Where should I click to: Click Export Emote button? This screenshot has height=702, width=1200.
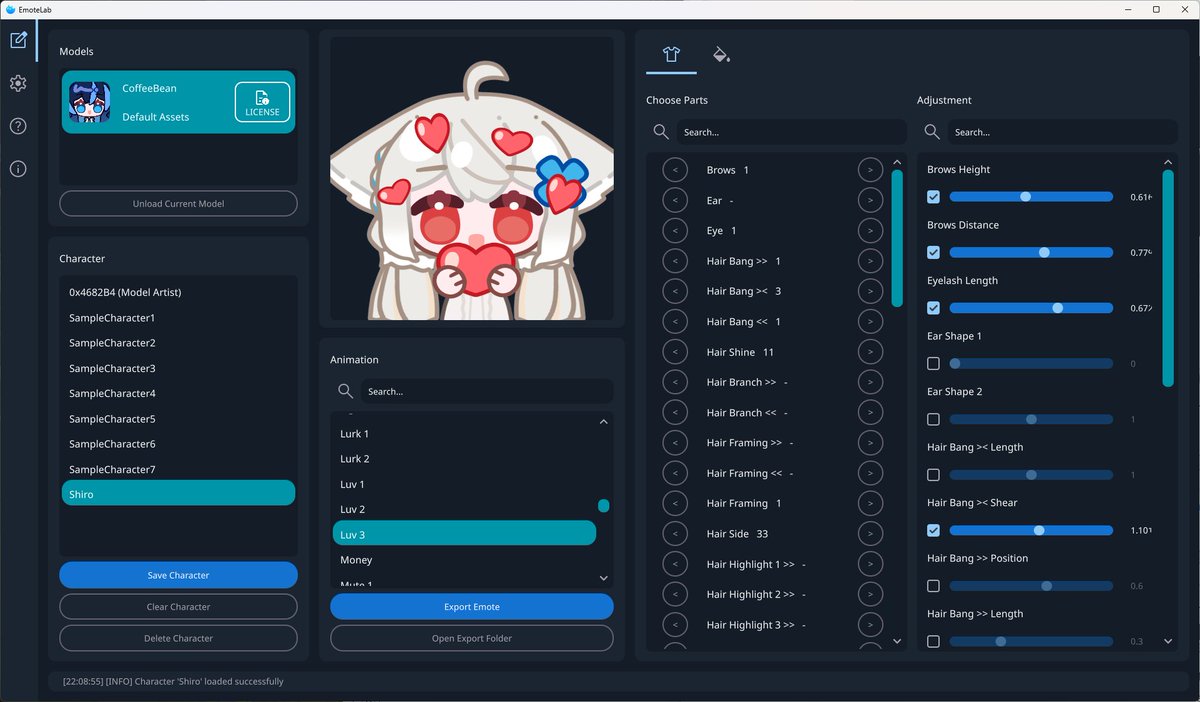(x=472, y=607)
